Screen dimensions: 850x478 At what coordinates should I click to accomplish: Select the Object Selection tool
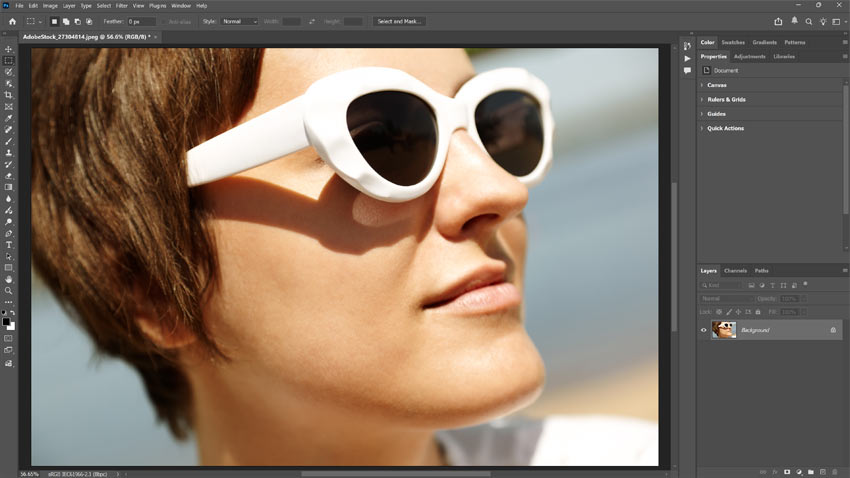[9, 83]
